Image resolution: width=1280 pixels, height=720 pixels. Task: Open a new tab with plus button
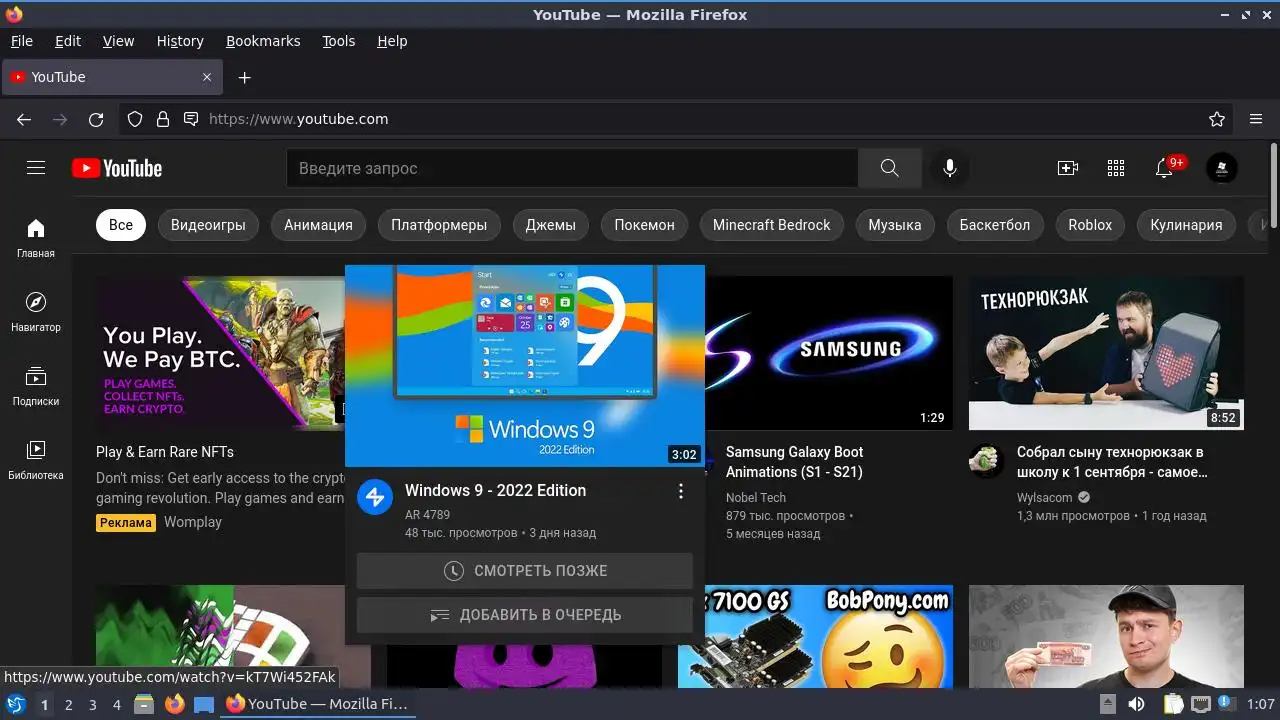(x=244, y=77)
